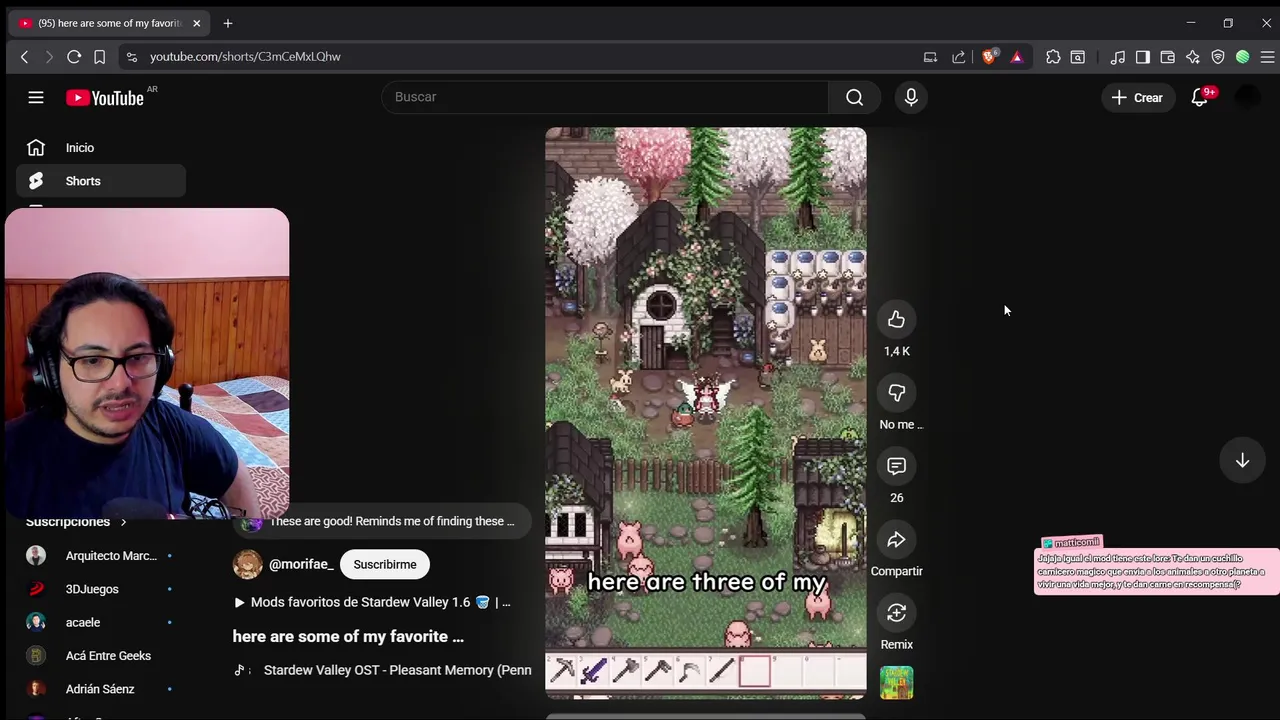Open the notifications bell
The height and width of the screenshot is (720, 1280).
(x=1200, y=97)
